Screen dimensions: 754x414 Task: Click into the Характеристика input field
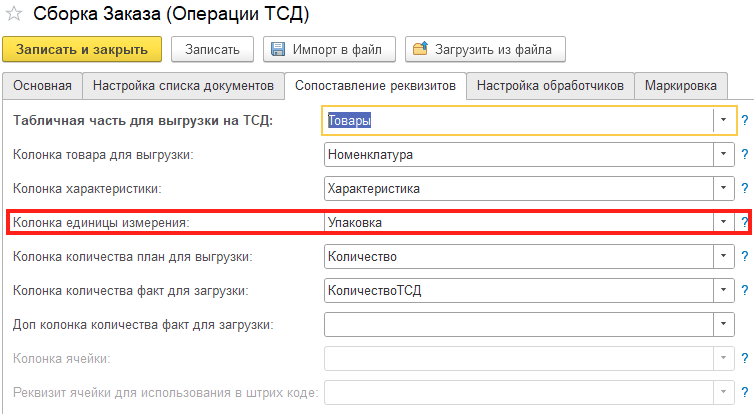[518, 188]
